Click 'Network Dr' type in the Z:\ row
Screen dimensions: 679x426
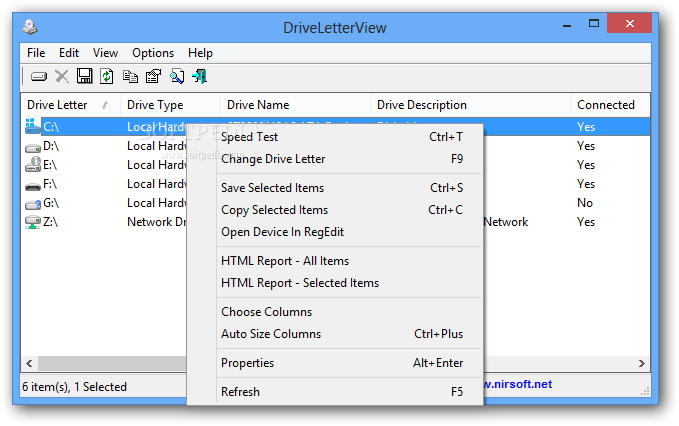156,222
